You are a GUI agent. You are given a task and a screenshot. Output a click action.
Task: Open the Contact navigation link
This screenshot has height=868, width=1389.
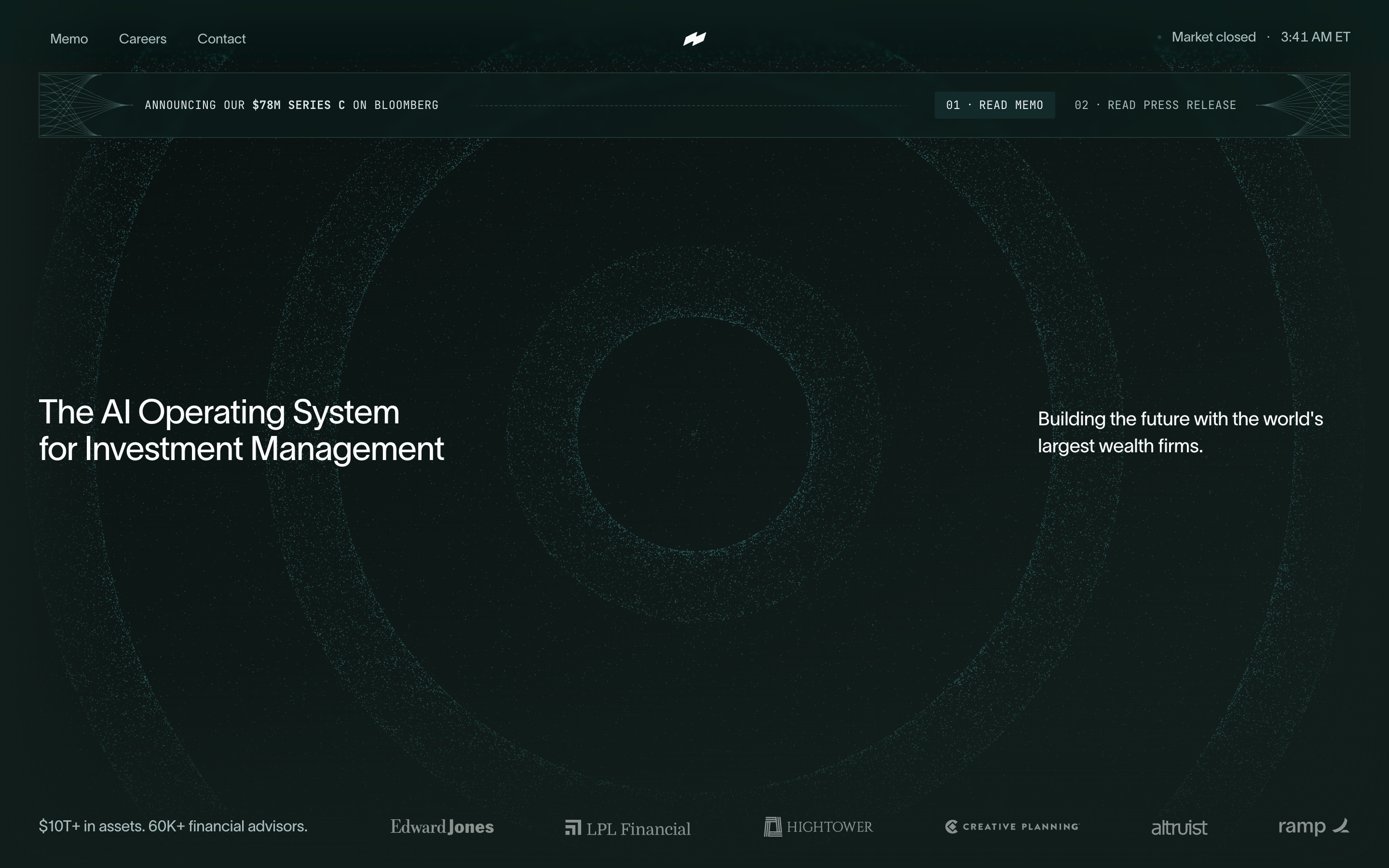(x=221, y=39)
